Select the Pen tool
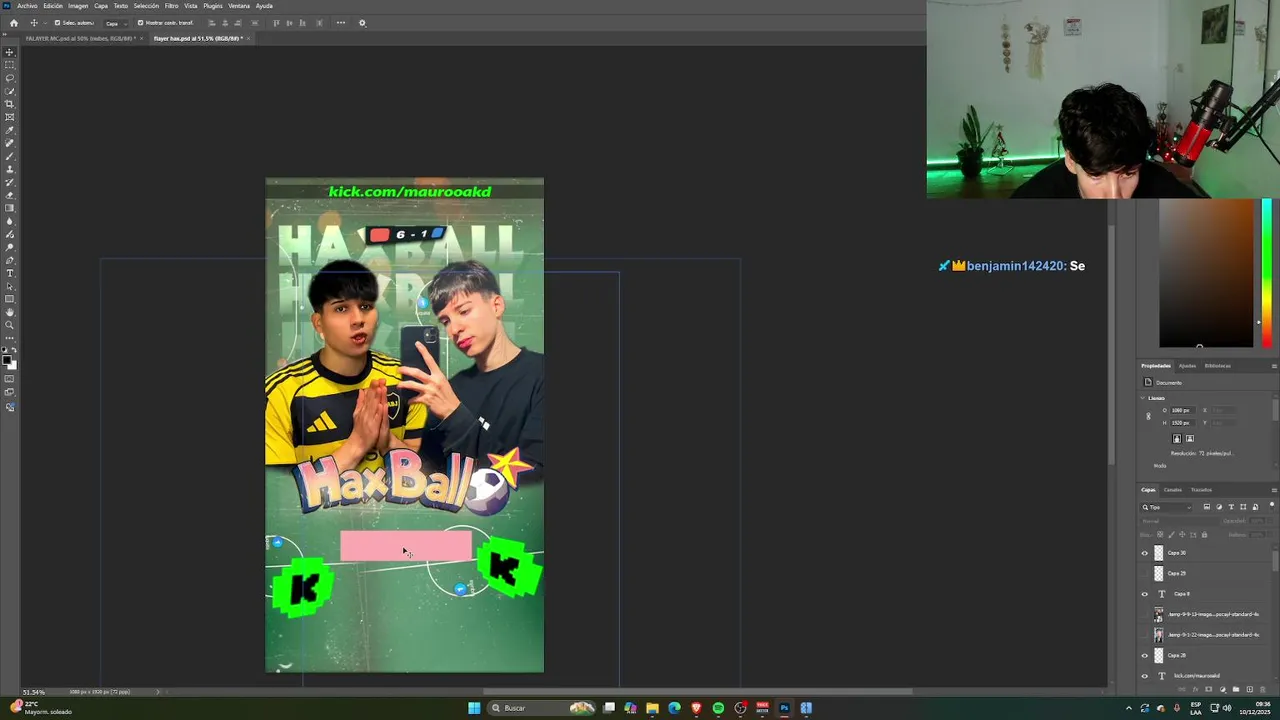Screen dimensions: 1280x720 click(10, 260)
